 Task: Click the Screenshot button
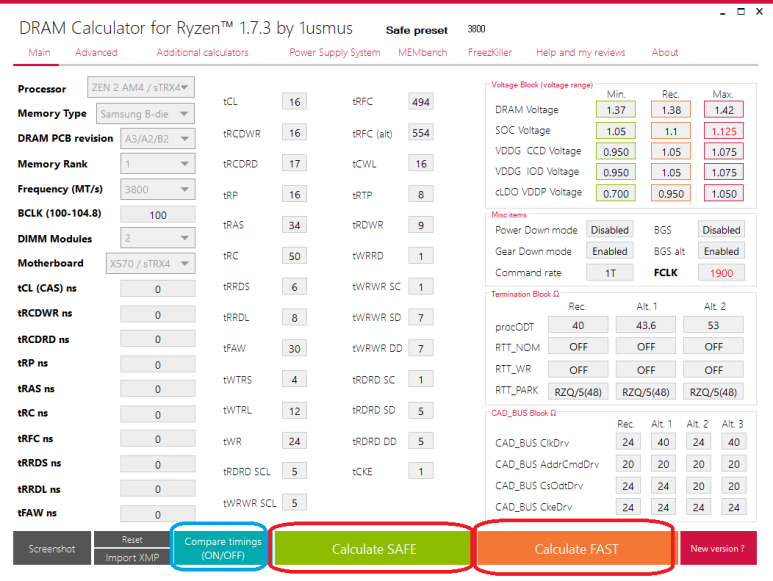pos(52,548)
